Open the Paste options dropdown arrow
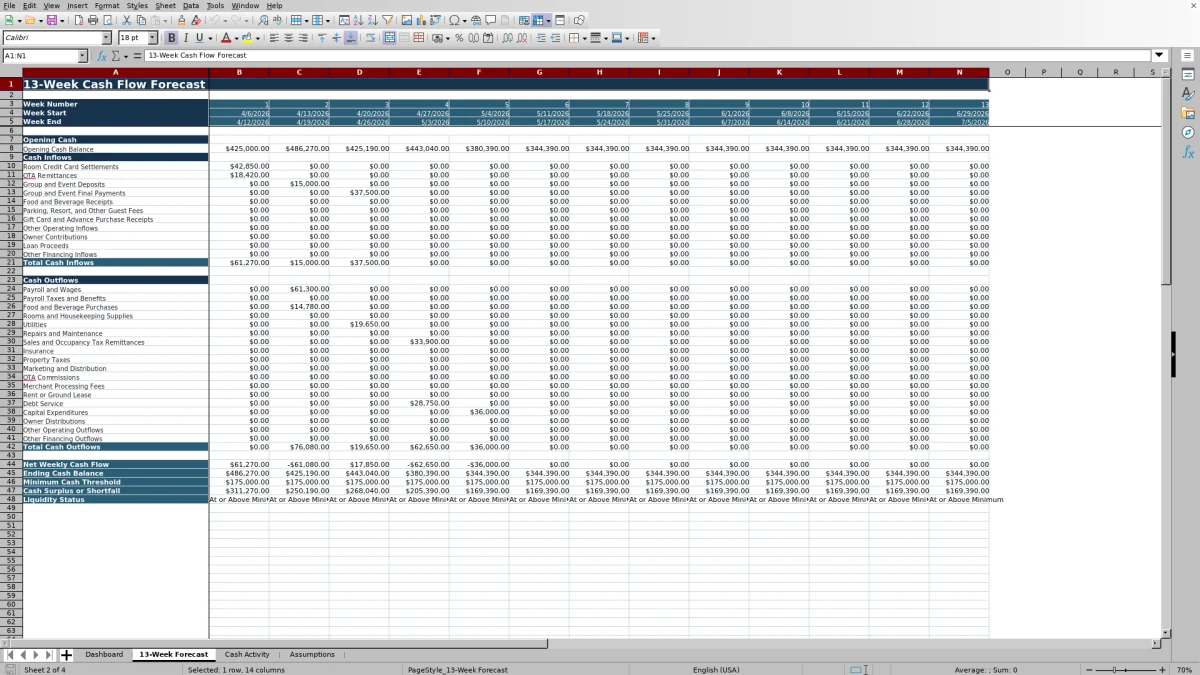Screen dimensions: 1200x675 coord(166,20)
